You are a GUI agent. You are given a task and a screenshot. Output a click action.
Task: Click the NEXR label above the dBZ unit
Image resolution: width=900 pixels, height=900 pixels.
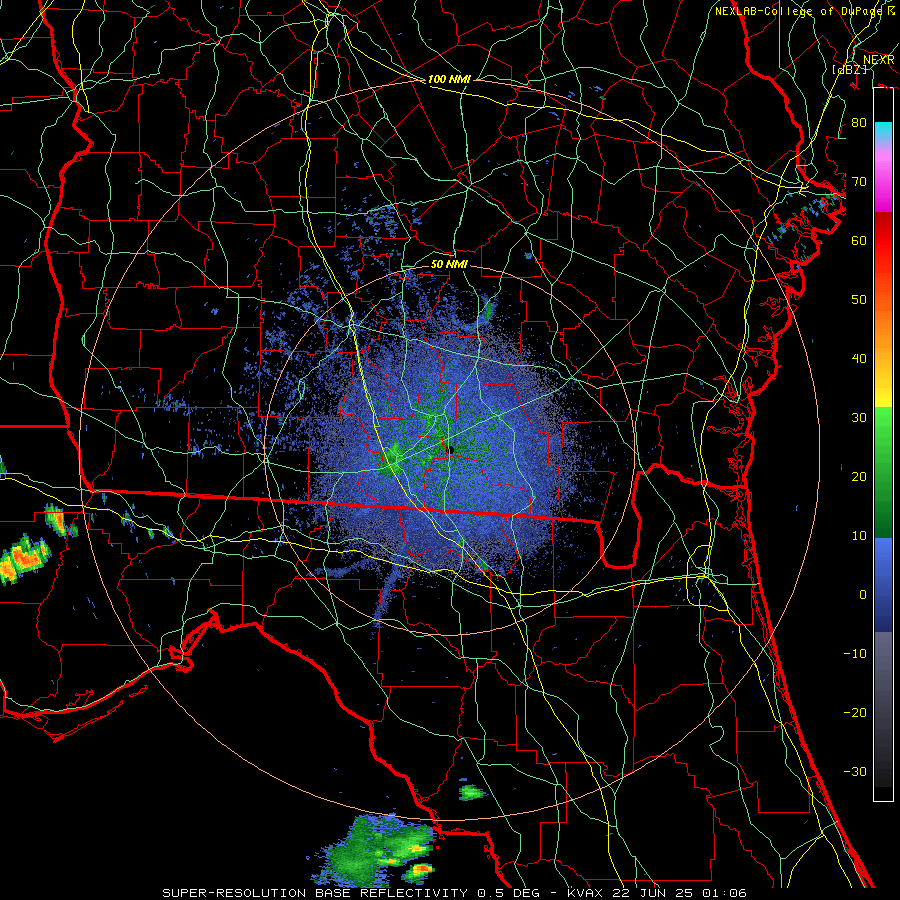[x=879, y=60]
